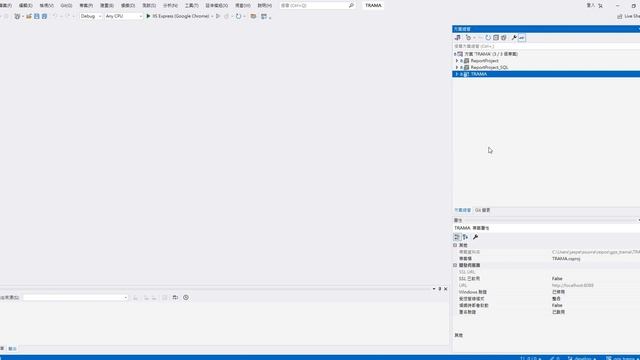The width and height of the screenshot is (640, 360).
Task: Select the SSL Enabled False value
Action: pyautogui.click(x=557, y=278)
